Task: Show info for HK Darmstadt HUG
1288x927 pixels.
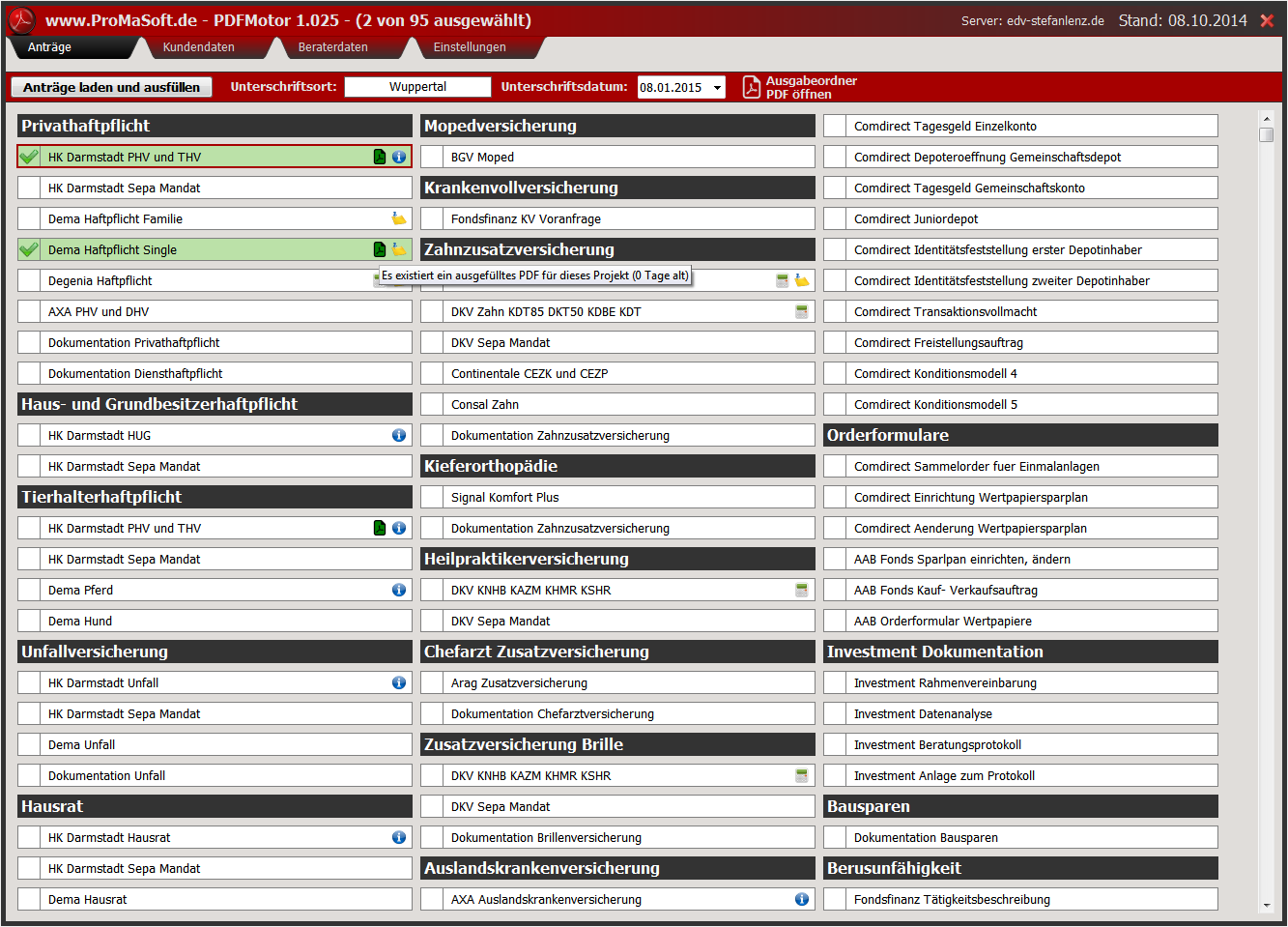Action: coord(399,435)
